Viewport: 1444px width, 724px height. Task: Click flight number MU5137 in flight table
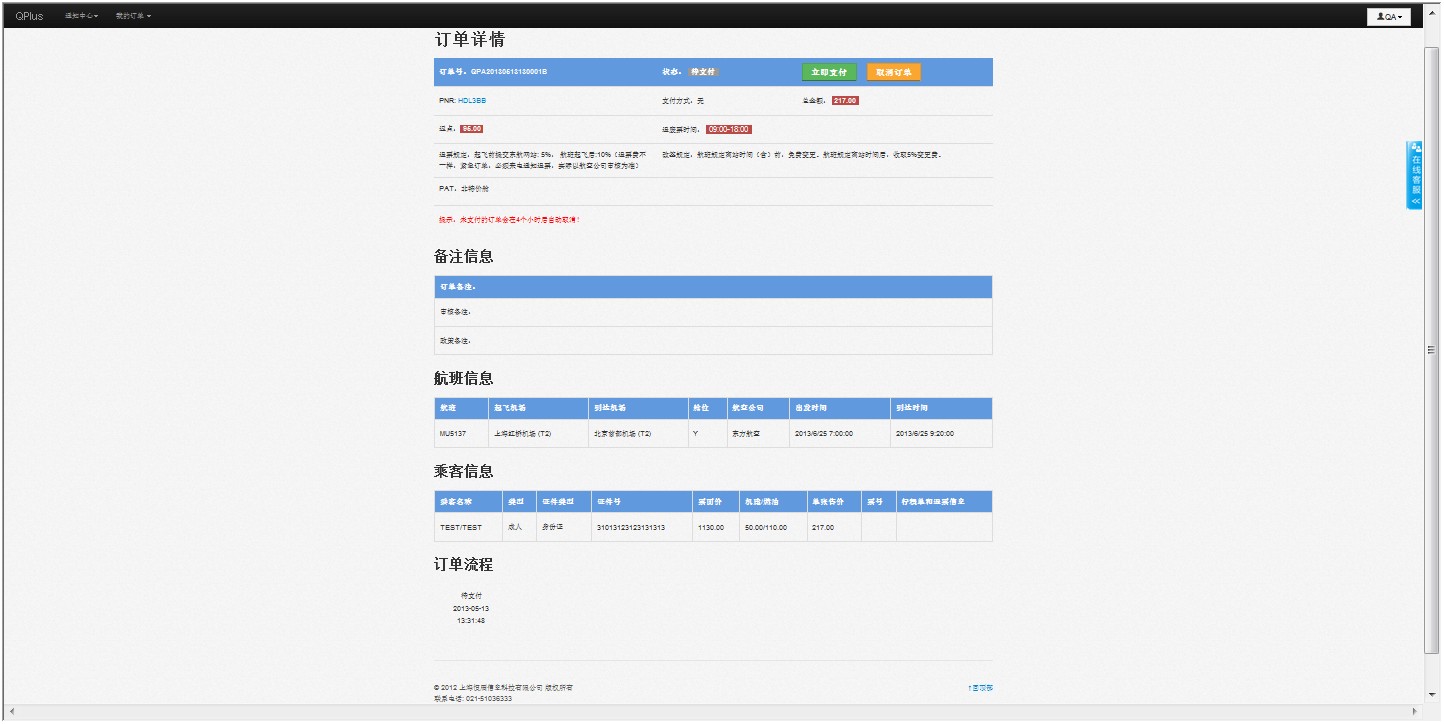pos(453,434)
